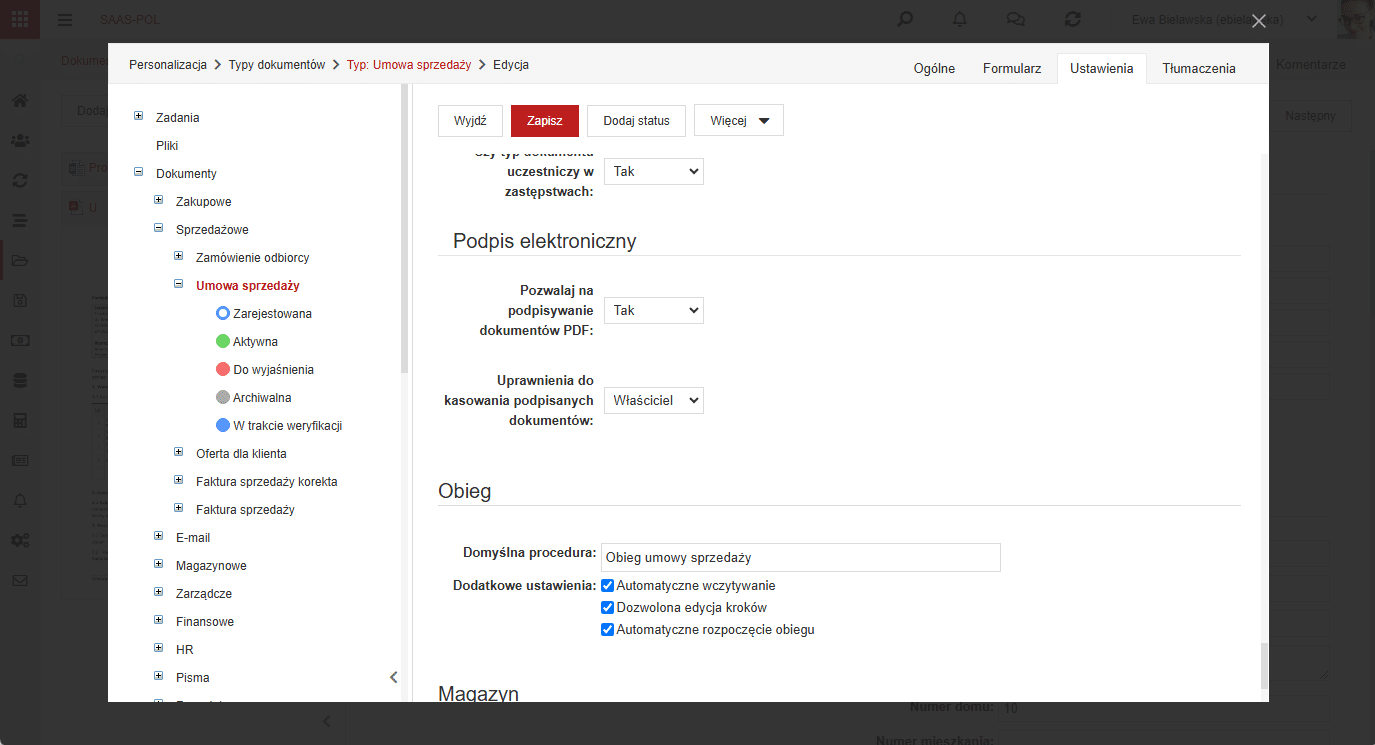Select the gray Archiwalna status dot
The height and width of the screenshot is (745, 1375).
pos(223,397)
